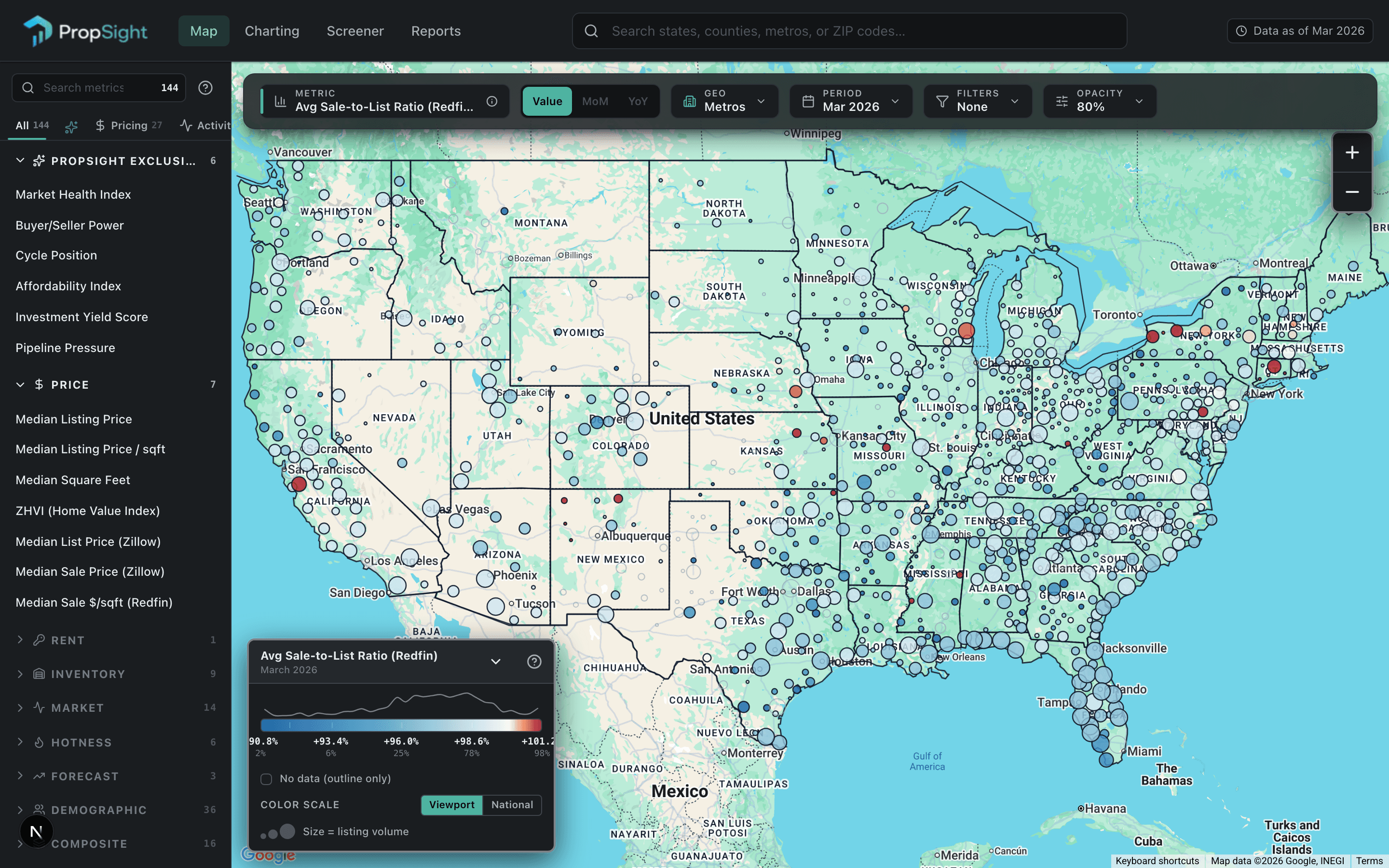This screenshot has height=868, width=1389.
Task: Open the legend help question icon
Action: click(534, 662)
